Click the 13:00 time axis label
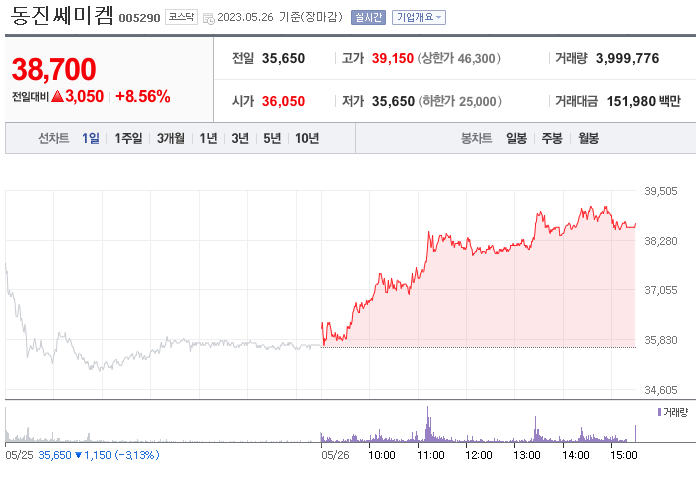696x481 pixels. [x=526, y=455]
